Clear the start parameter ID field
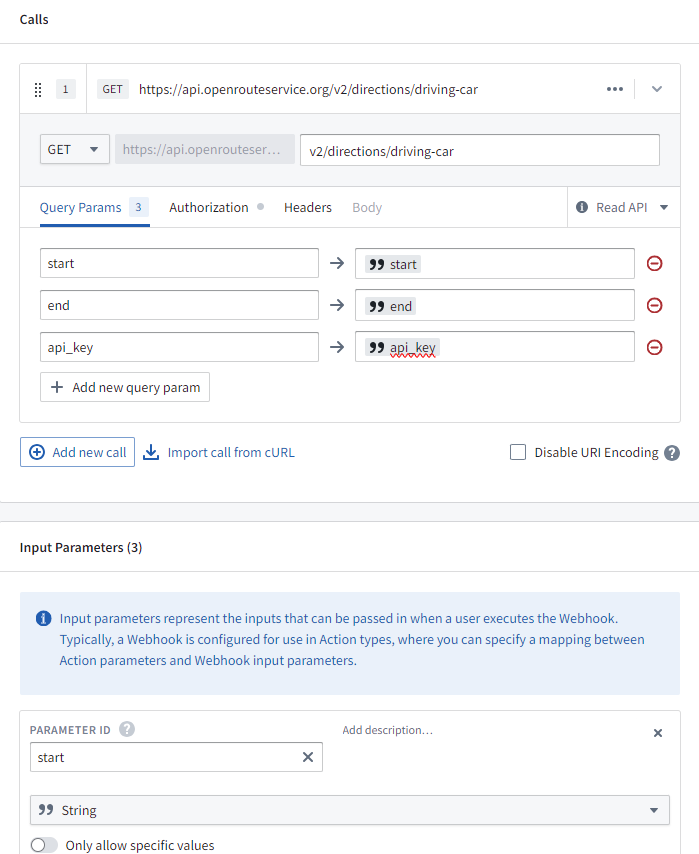699x854 pixels. pos(308,757)
